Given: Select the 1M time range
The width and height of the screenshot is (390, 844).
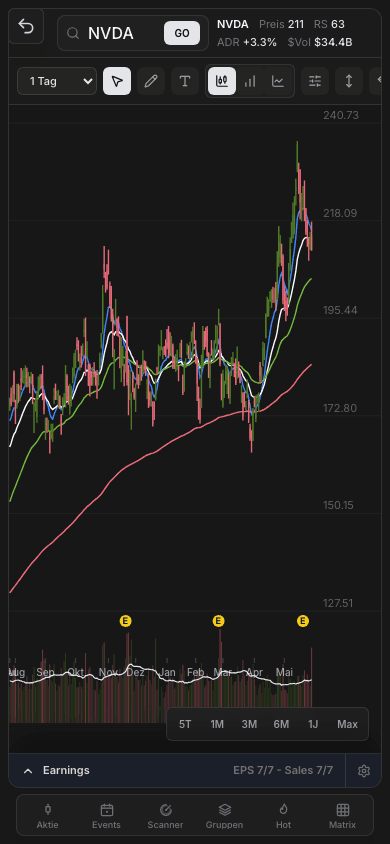Looking at the screenshot, I should click(x=217, y=724).
